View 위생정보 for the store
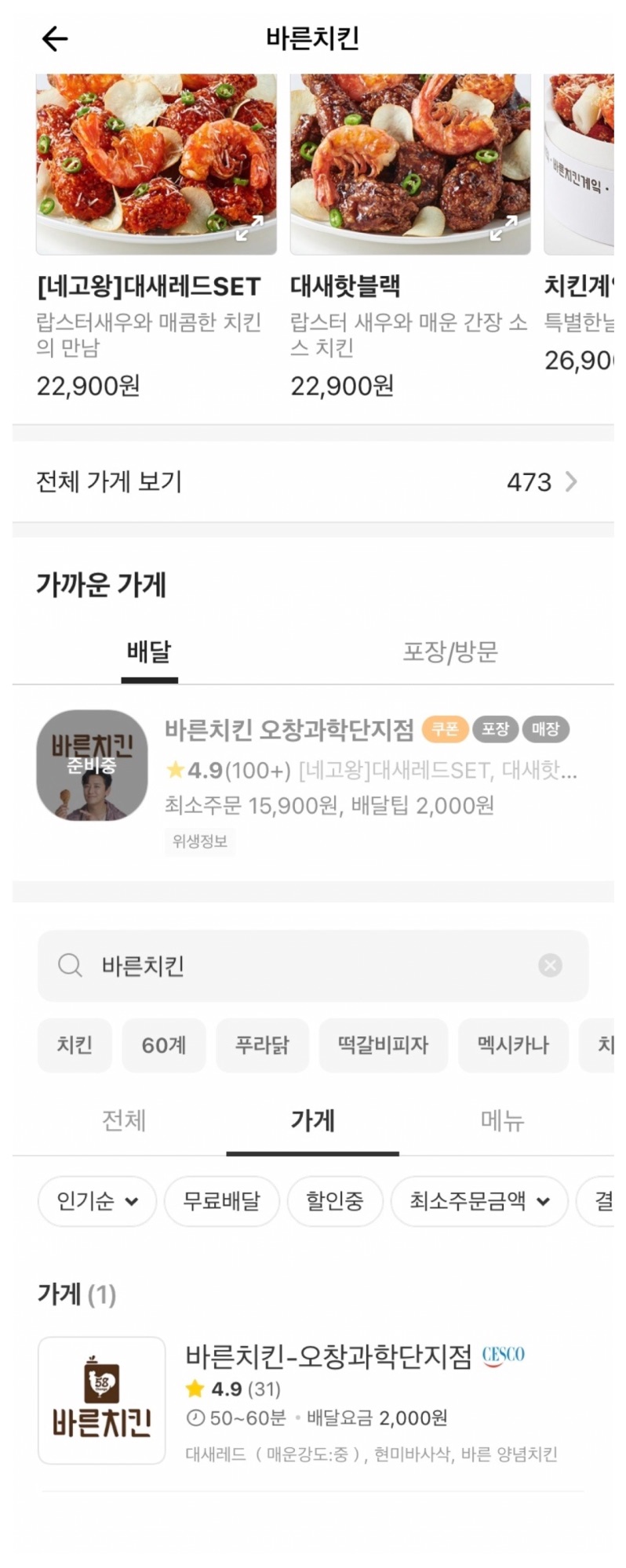Viewport: 626px width, 1568px height. (200, 841)
